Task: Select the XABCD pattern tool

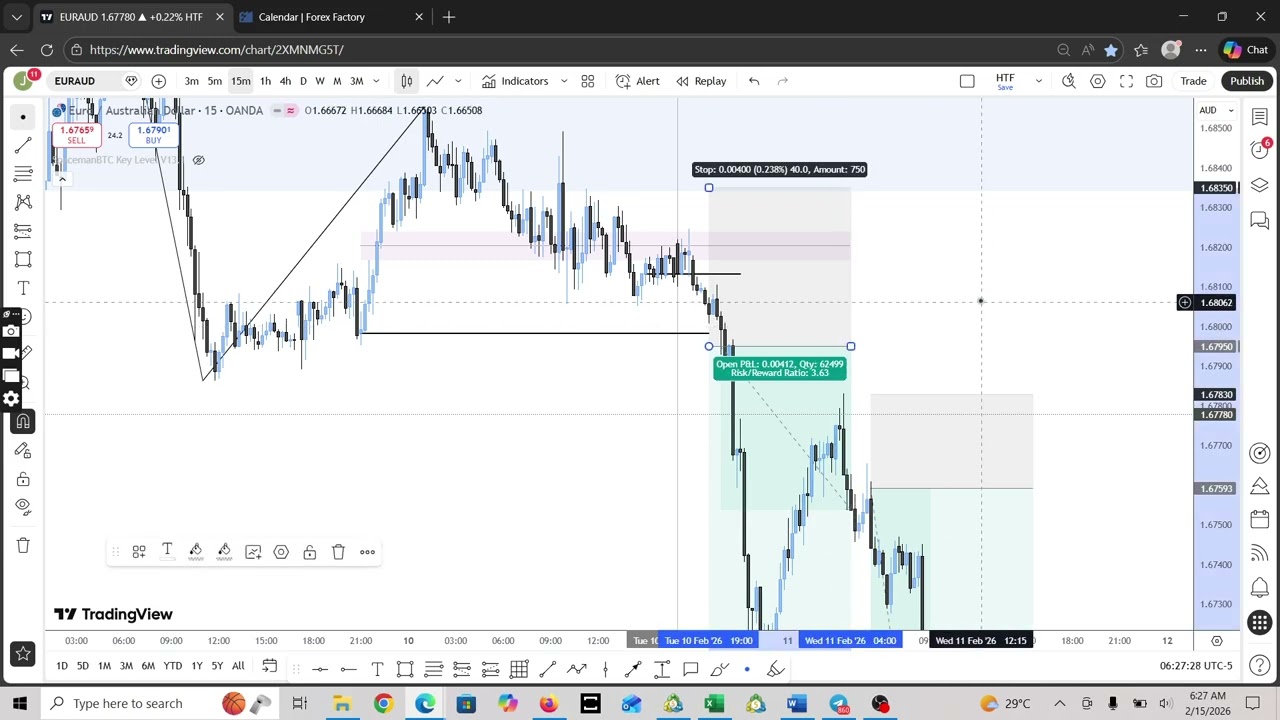Action: pyautogui.click(x=22, y=202)
